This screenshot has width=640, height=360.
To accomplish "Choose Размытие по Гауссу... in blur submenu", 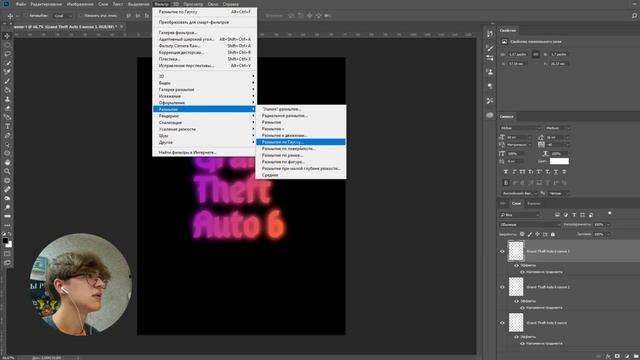I will [x=301, y=142].
